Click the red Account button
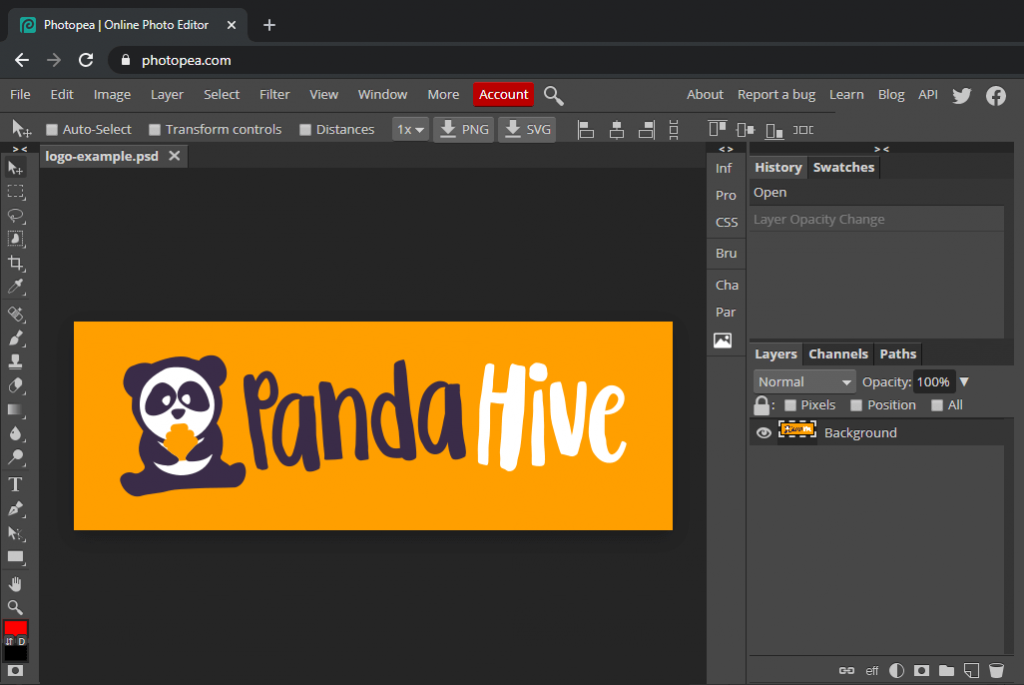The width and height of the screenshot is (1024, 685). coord(503,95)
